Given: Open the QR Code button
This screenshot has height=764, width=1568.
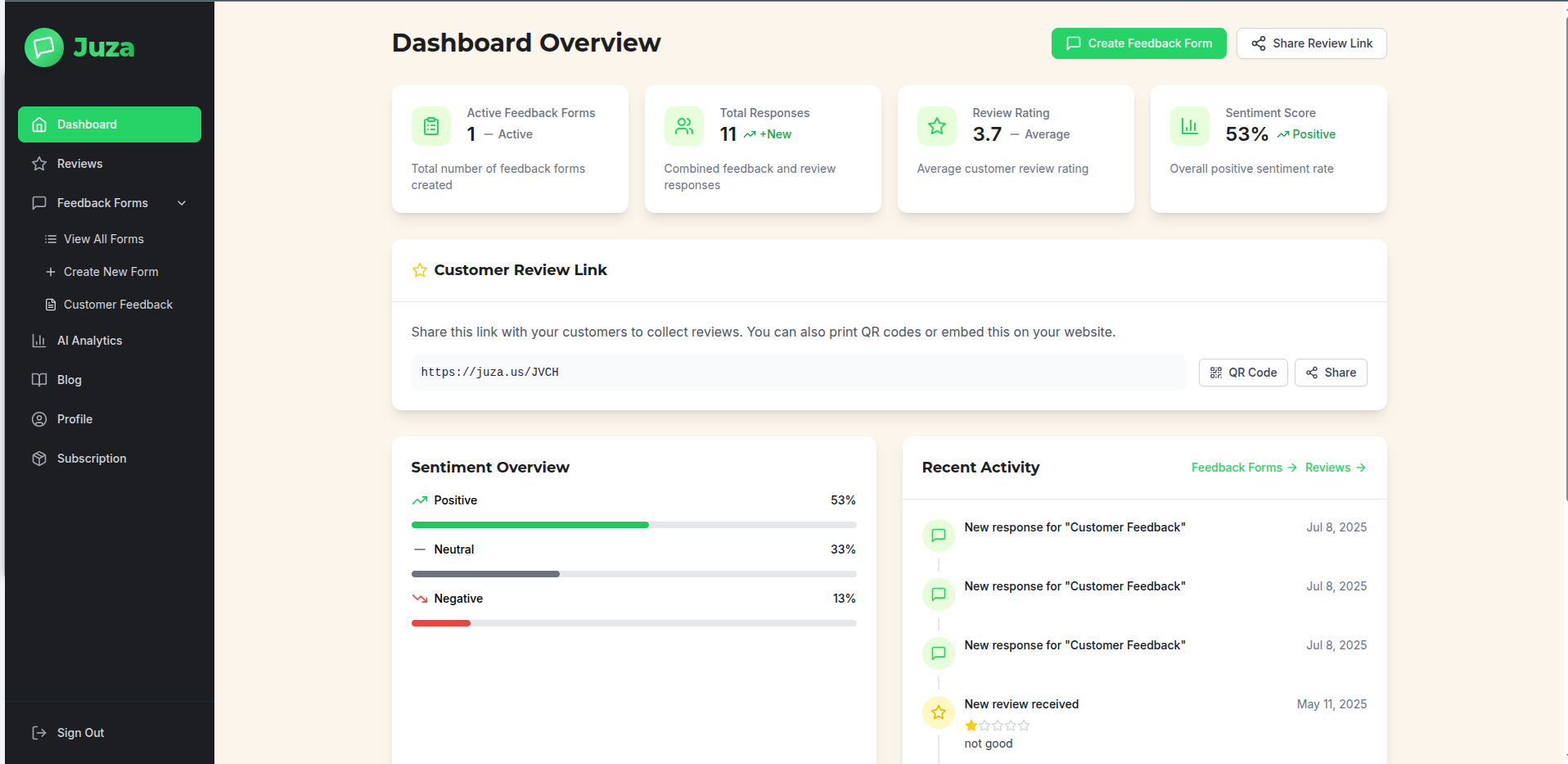Looking at the screenshot, I should tap(1243, 373).
